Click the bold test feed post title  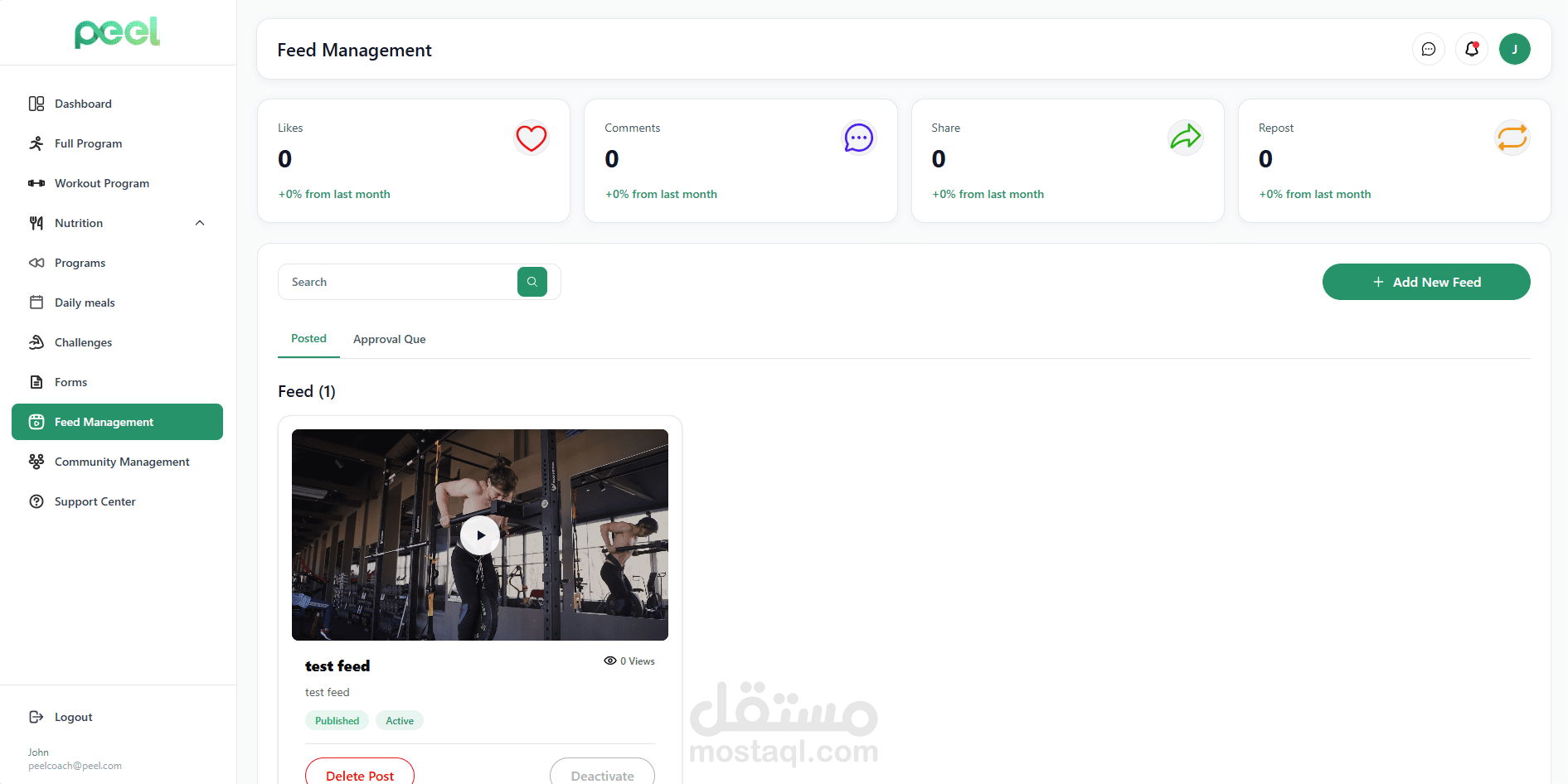[337, 666]
